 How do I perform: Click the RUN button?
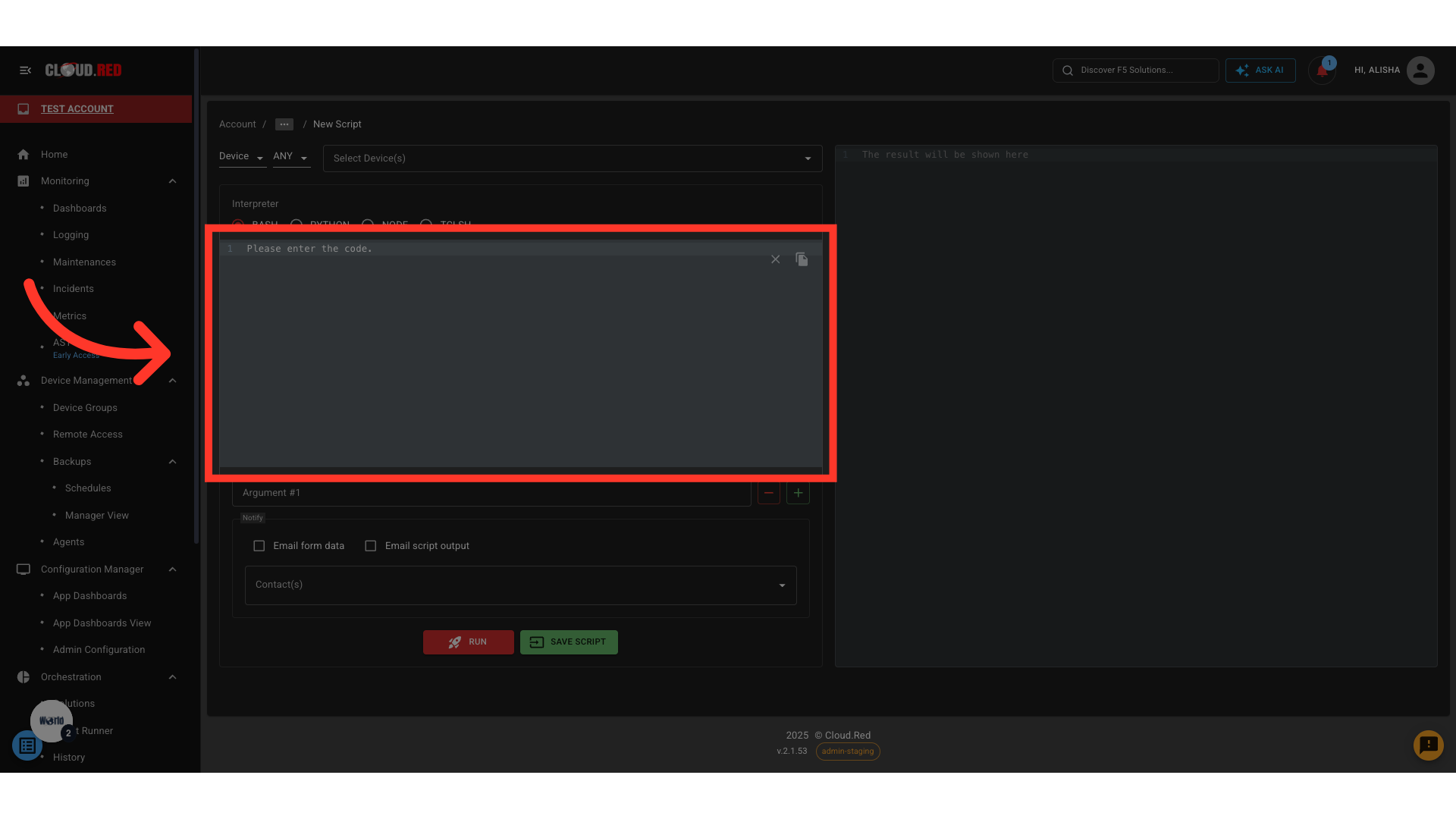(x=468, y=642)
